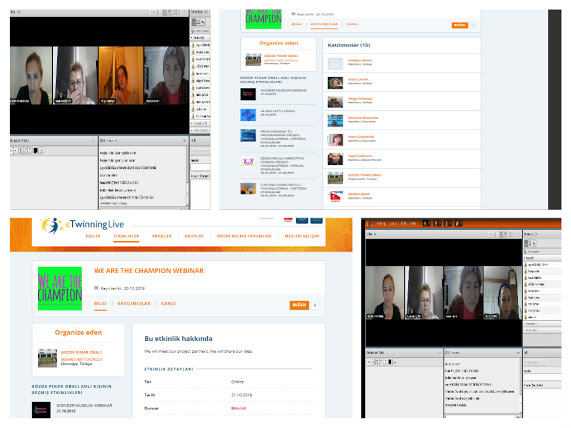The height and width of the screenshot is (428, 571).
Task: Toggle the green speaker icon in orange toolbar
Action: tap(425, 223)
